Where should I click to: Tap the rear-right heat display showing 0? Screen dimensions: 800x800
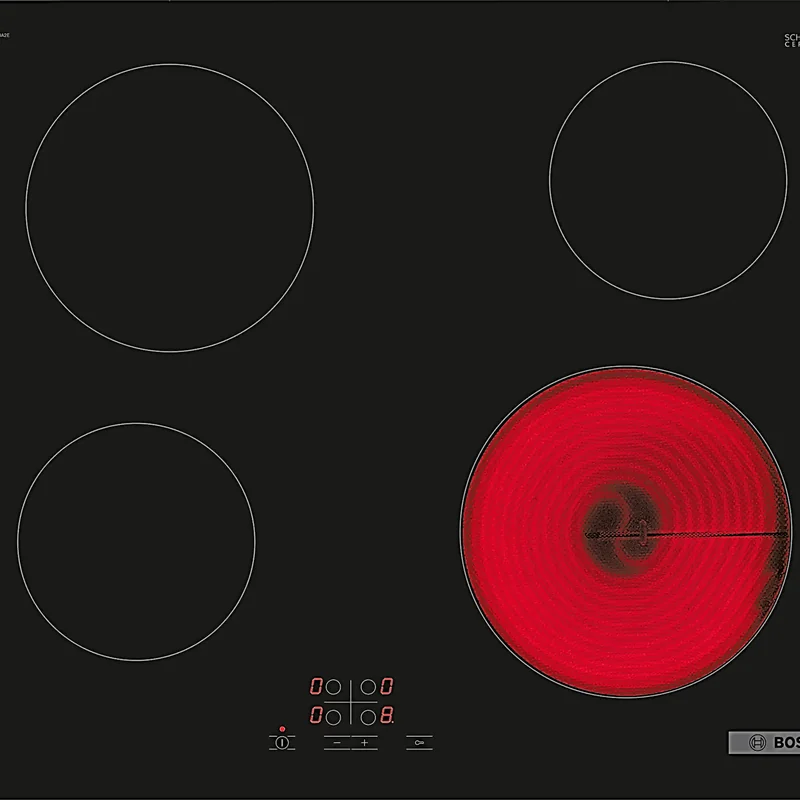pos(387,686)
